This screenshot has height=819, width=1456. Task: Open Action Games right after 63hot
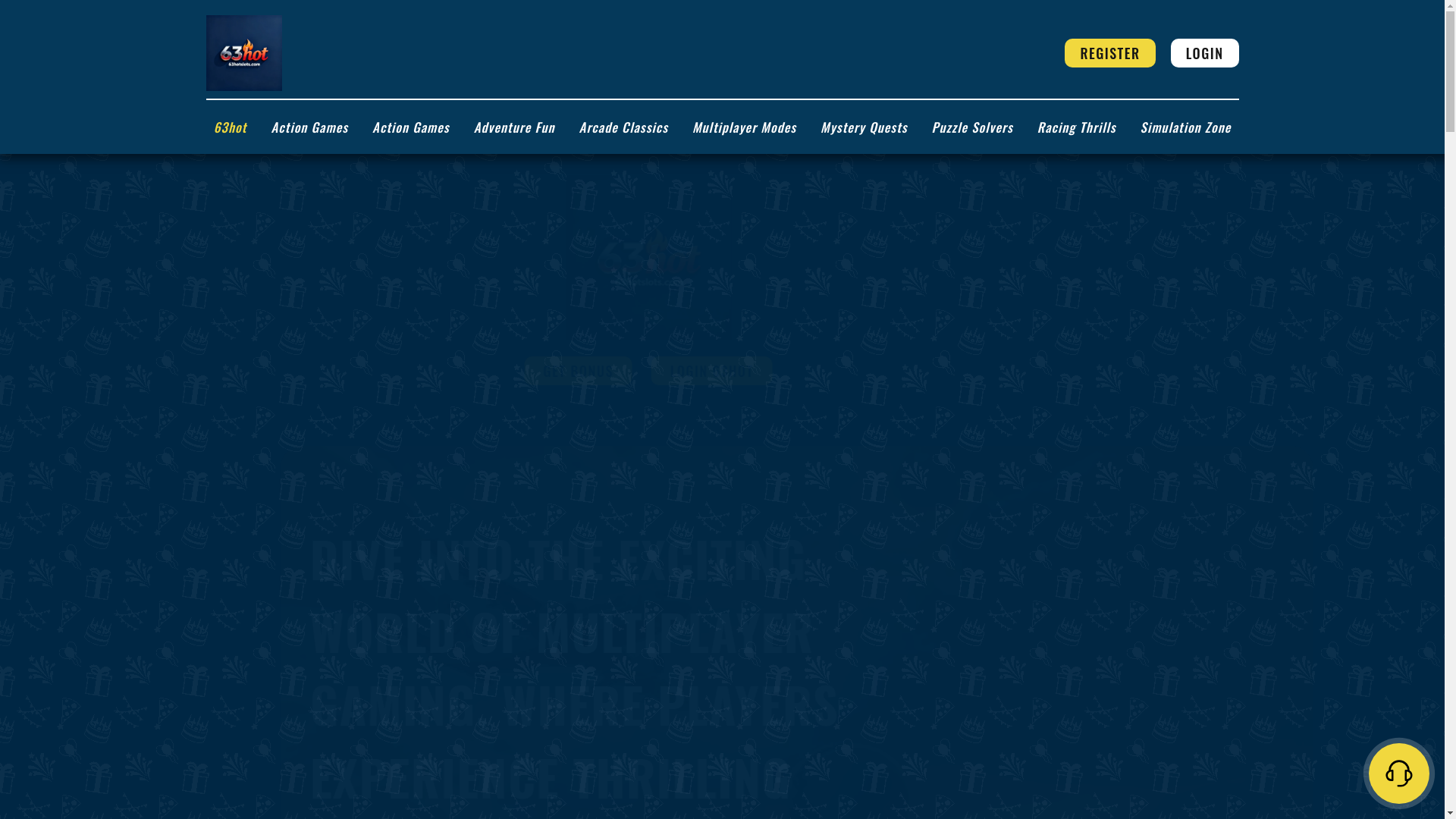pyautogui.click(x=309, y=127)
